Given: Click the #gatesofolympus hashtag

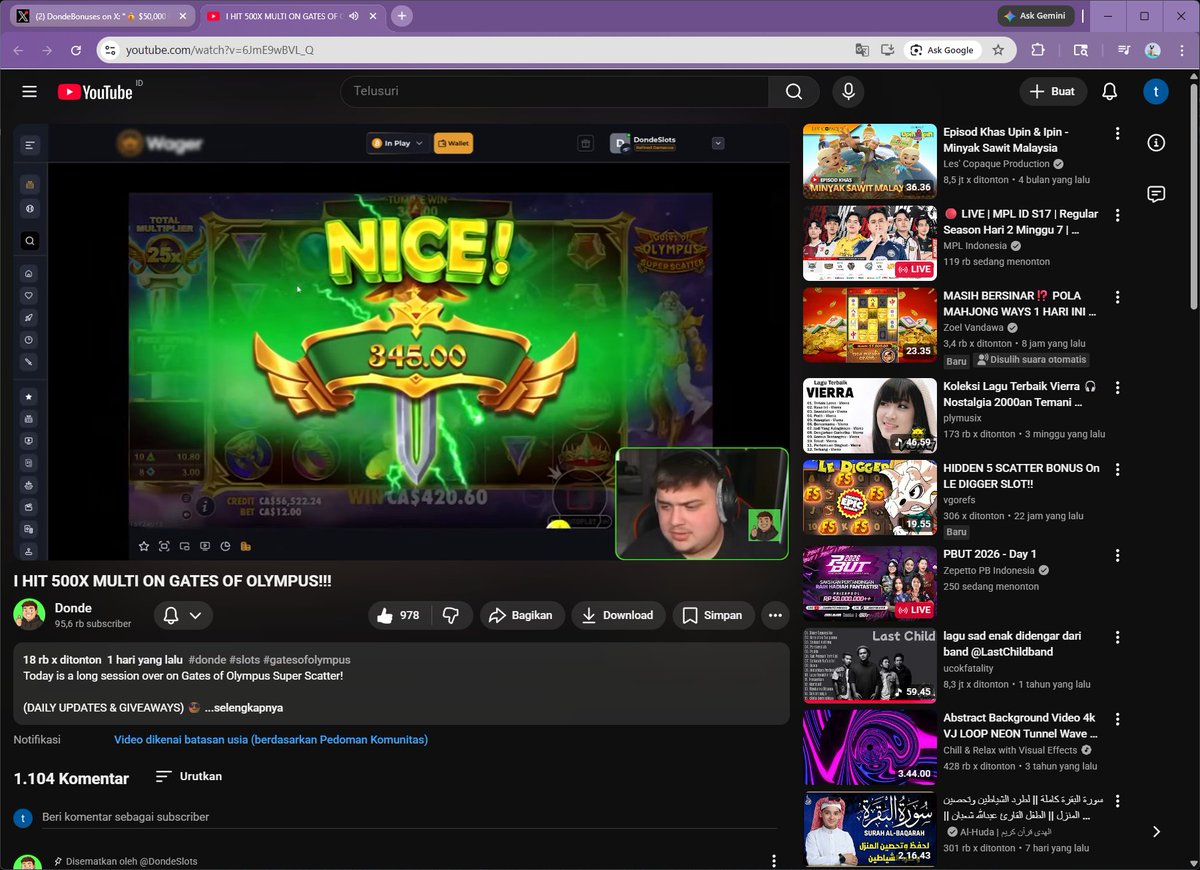Looking at the screenshot, I should point(307,660).
